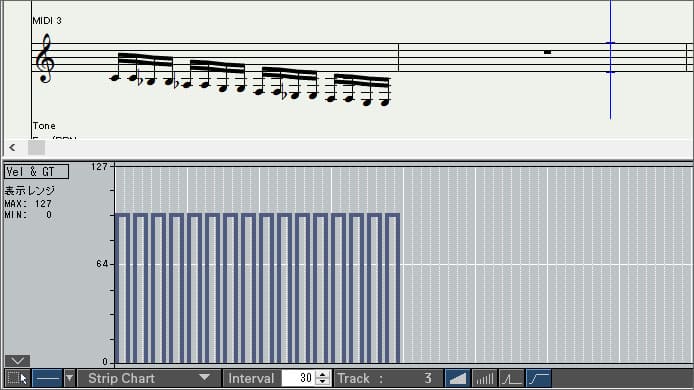Click the blue playback position cursor

click(610, 60)
